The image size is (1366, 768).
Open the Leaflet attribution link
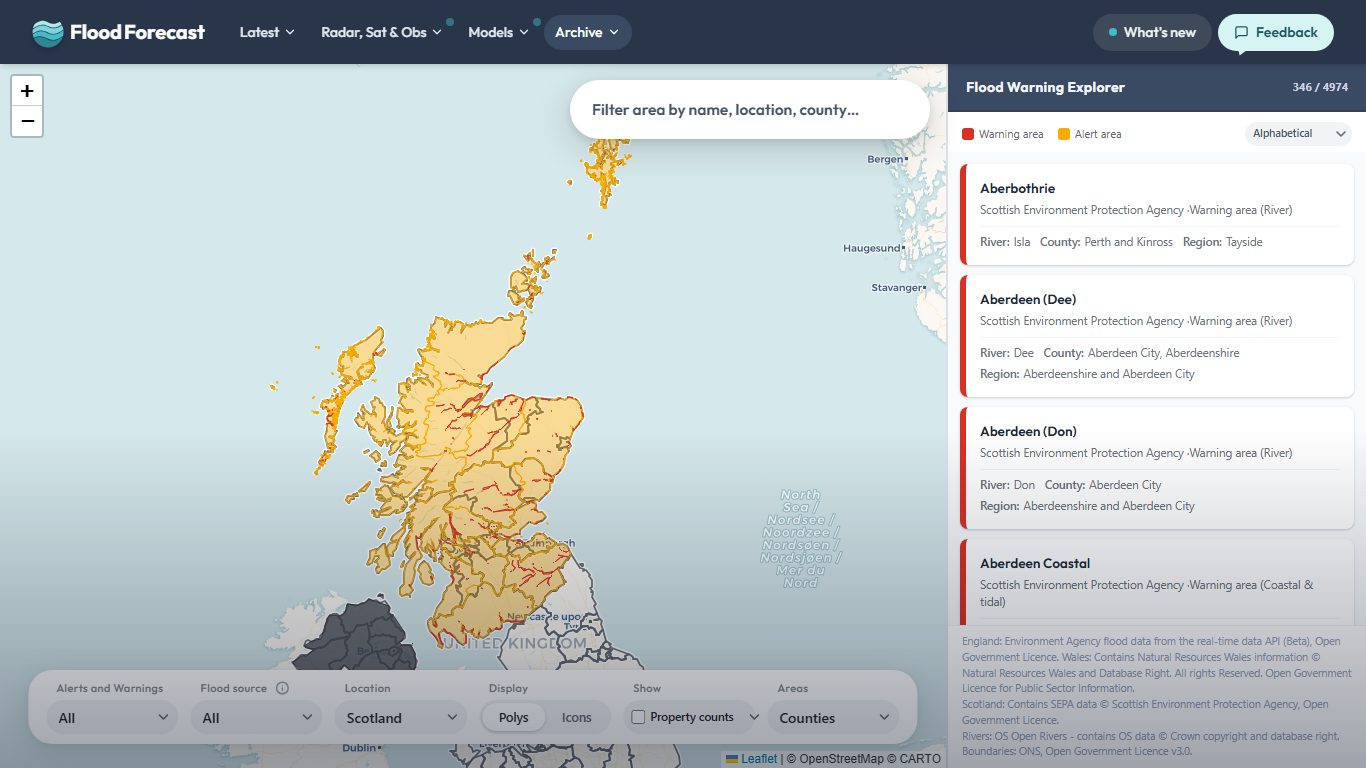(759, 759)
